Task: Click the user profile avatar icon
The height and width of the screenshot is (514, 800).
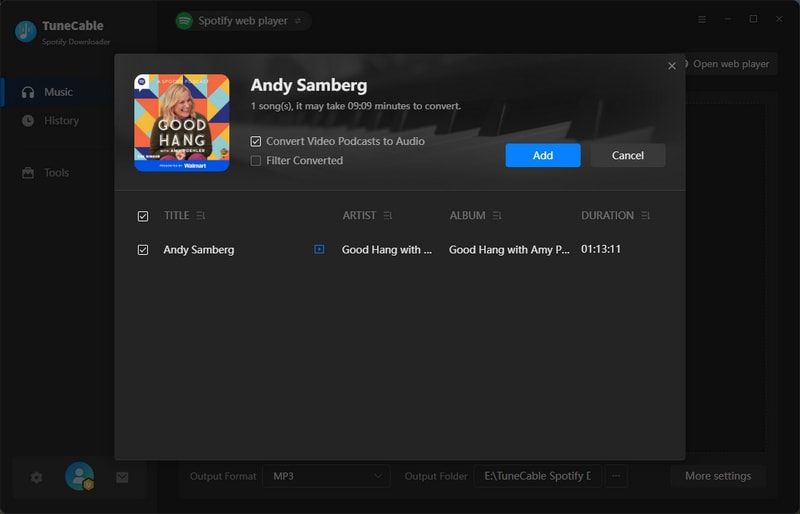Action: (80, 476)
